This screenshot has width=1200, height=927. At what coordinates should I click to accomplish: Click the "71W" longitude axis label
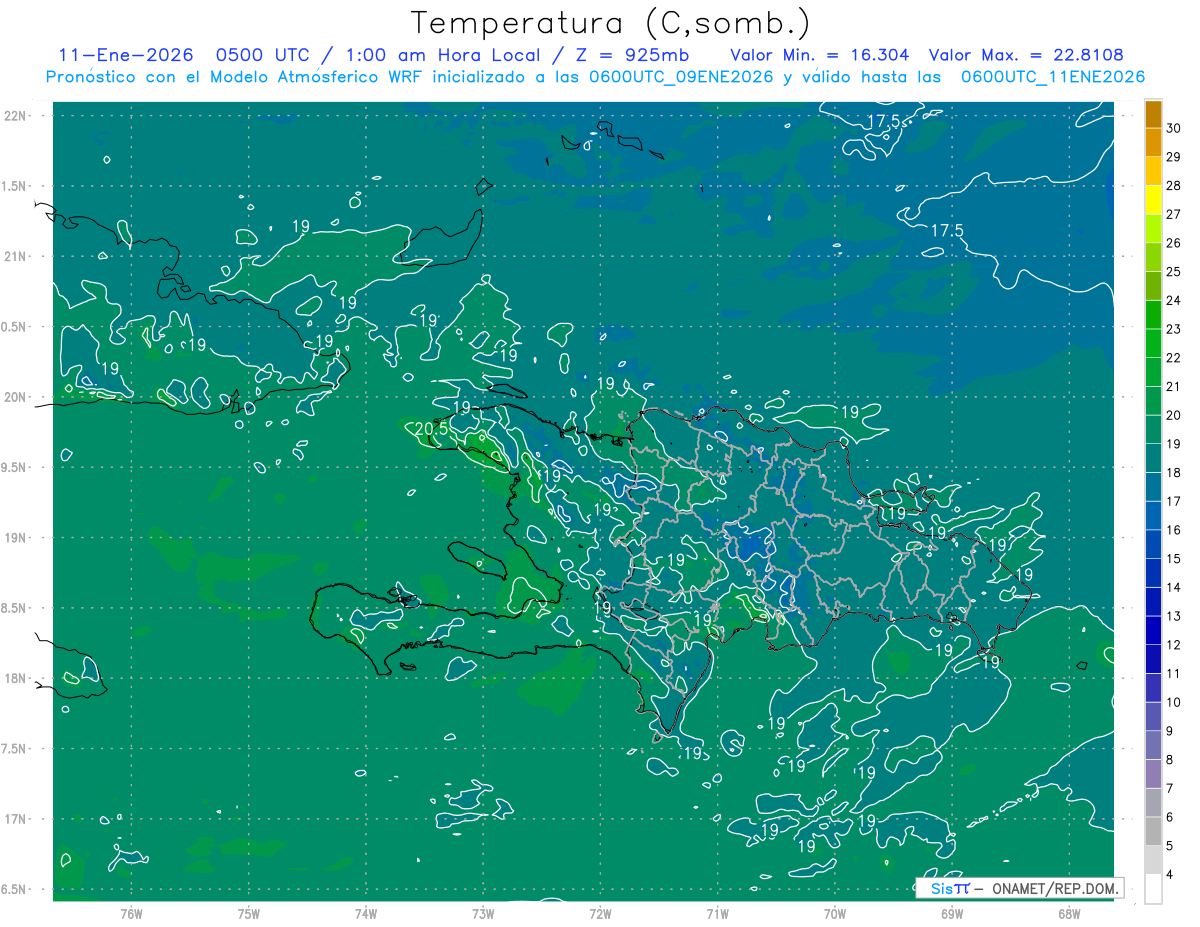(x=718, y=913)
